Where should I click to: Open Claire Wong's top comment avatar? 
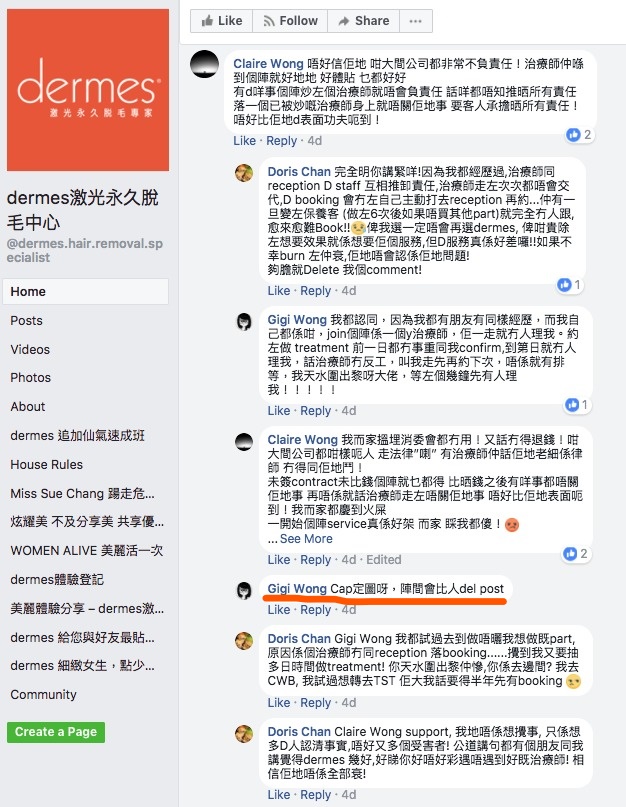[x=204, y=64]
